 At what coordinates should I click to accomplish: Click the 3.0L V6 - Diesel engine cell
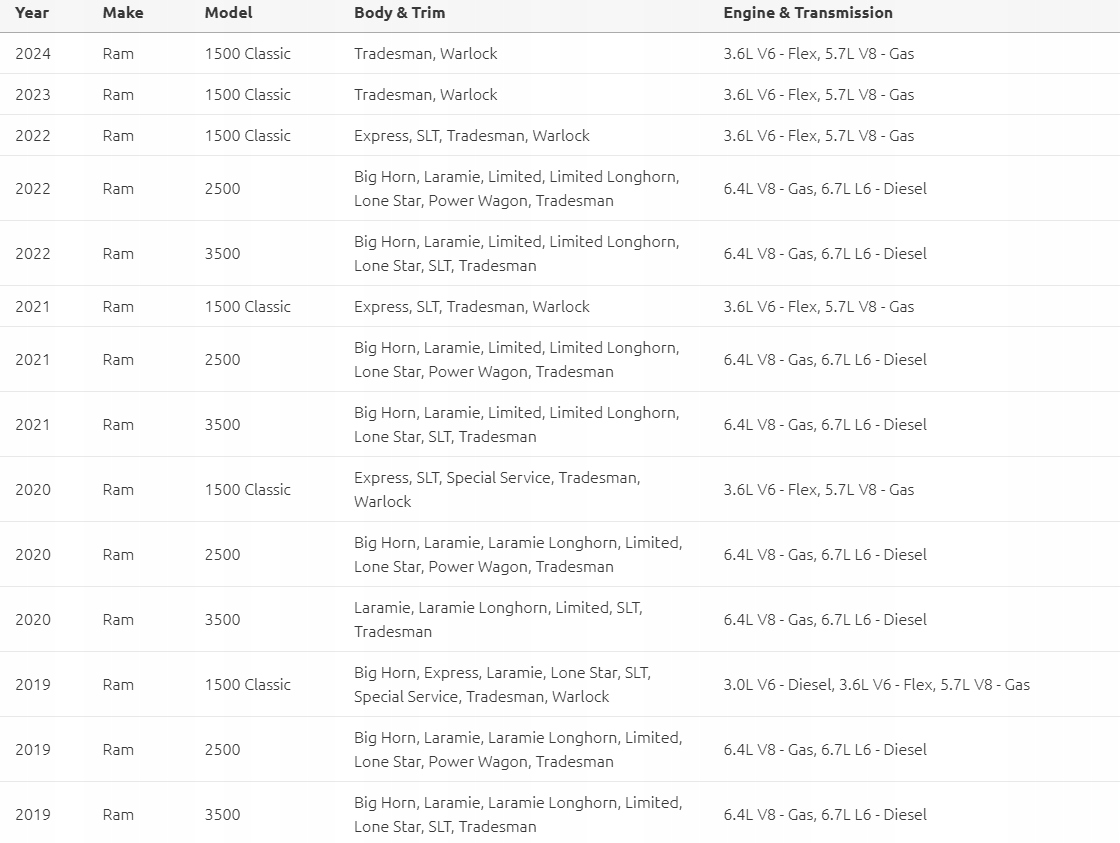pos(876,684)
